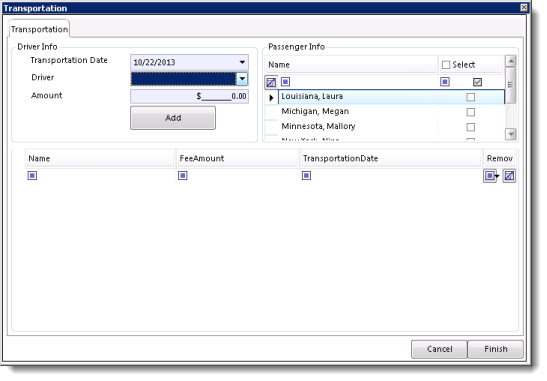This screenshot has height=381, width=547.
Task: Click the lower grid Name column header
Action: [100, 158]
